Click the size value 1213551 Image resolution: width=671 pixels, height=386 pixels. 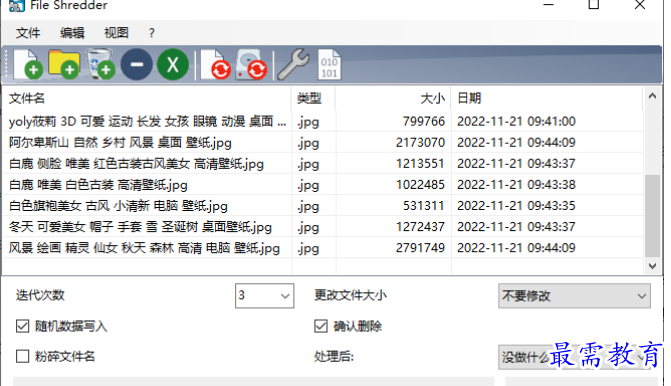tap(420, 163)
